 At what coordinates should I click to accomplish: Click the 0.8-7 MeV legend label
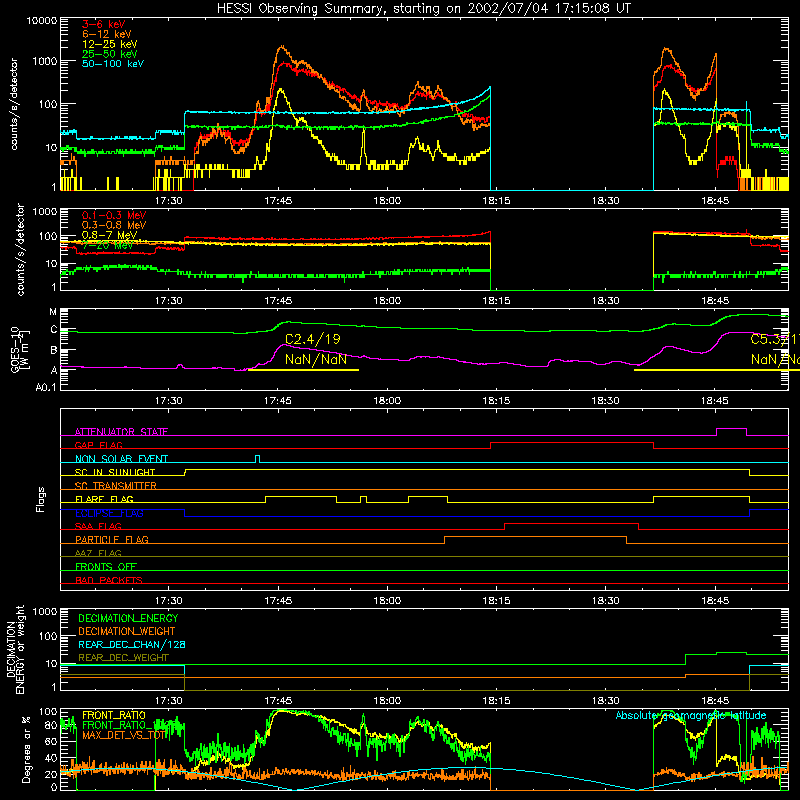109,235
